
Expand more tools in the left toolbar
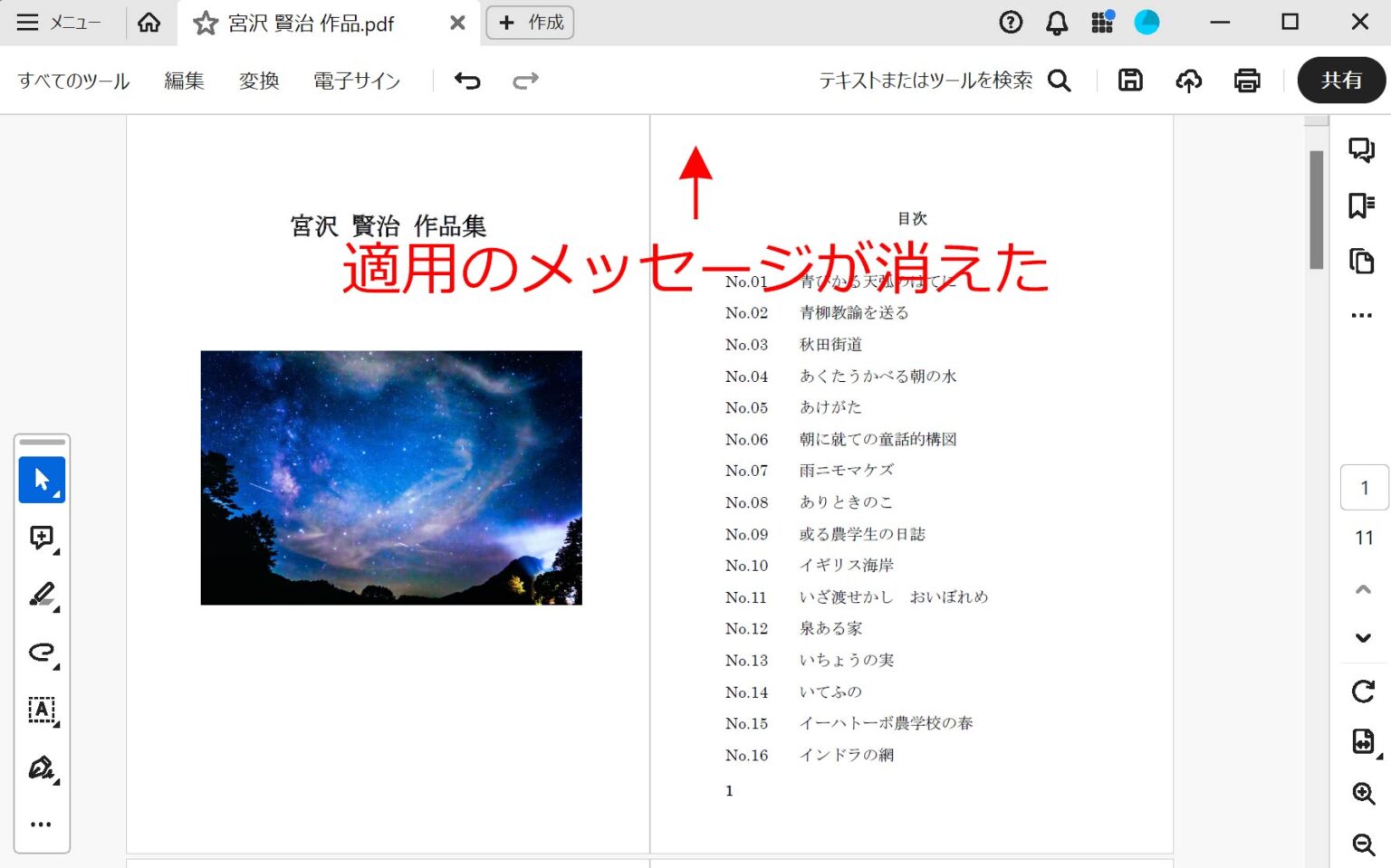[41, 825]
